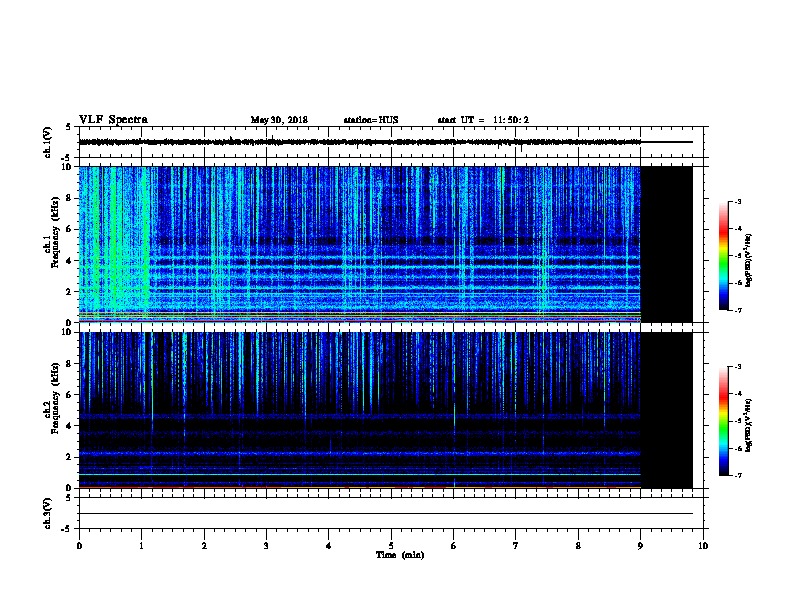
Task: Click time axis tick label "9"
Action: pyautogui.click(x=640, y=546)
